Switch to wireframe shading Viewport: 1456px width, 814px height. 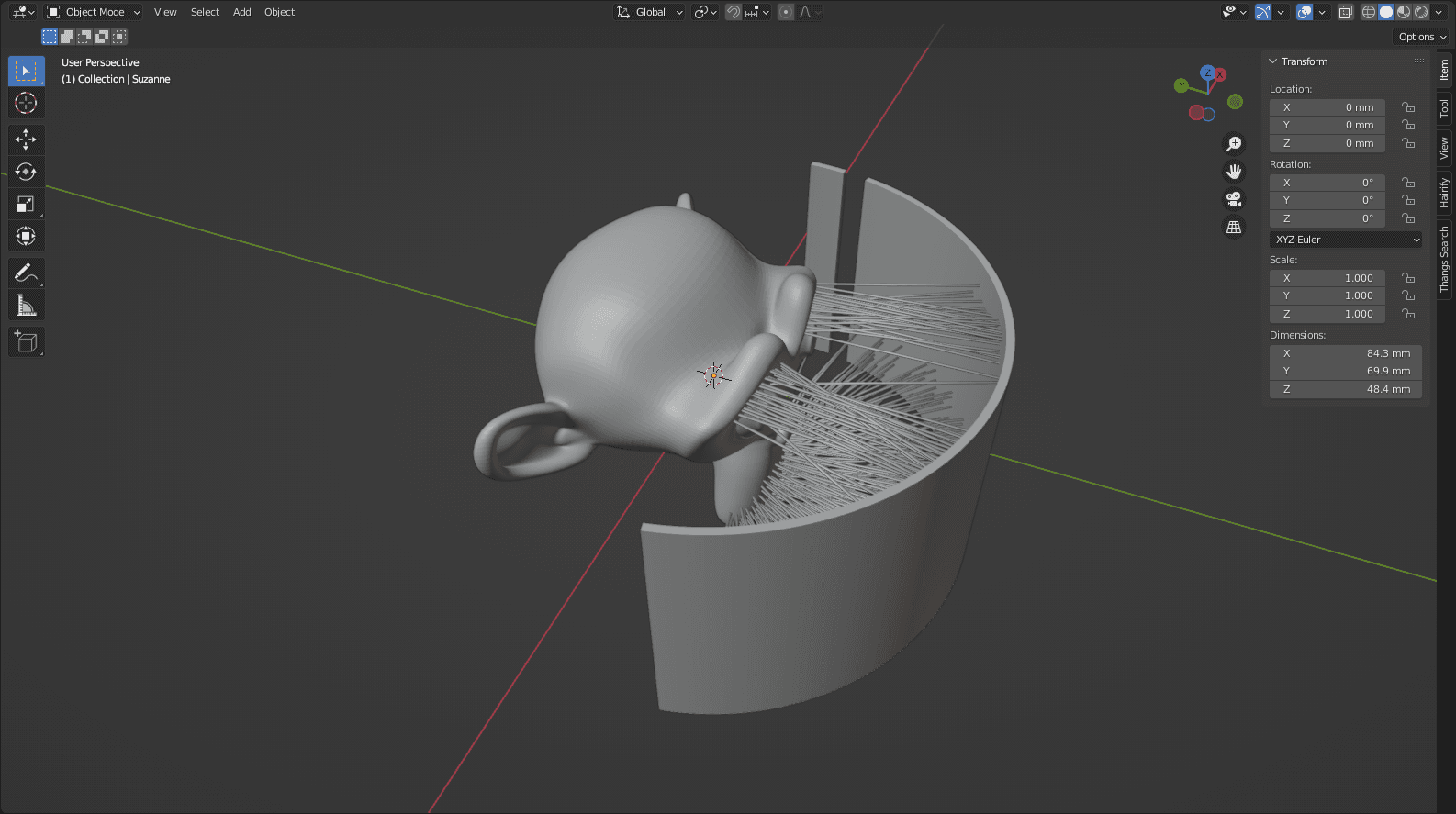click(x=1369, y=12)
